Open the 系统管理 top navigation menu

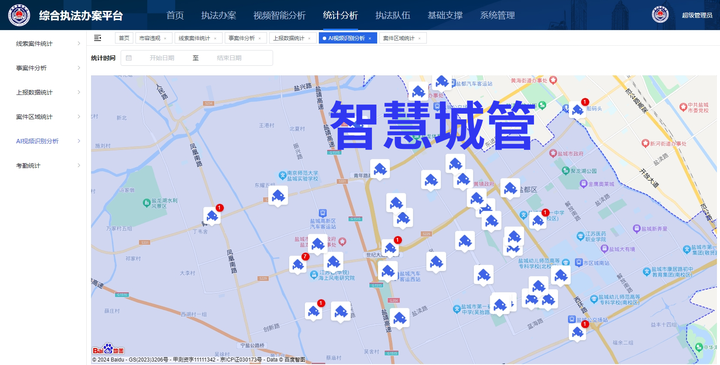[497, 15]
